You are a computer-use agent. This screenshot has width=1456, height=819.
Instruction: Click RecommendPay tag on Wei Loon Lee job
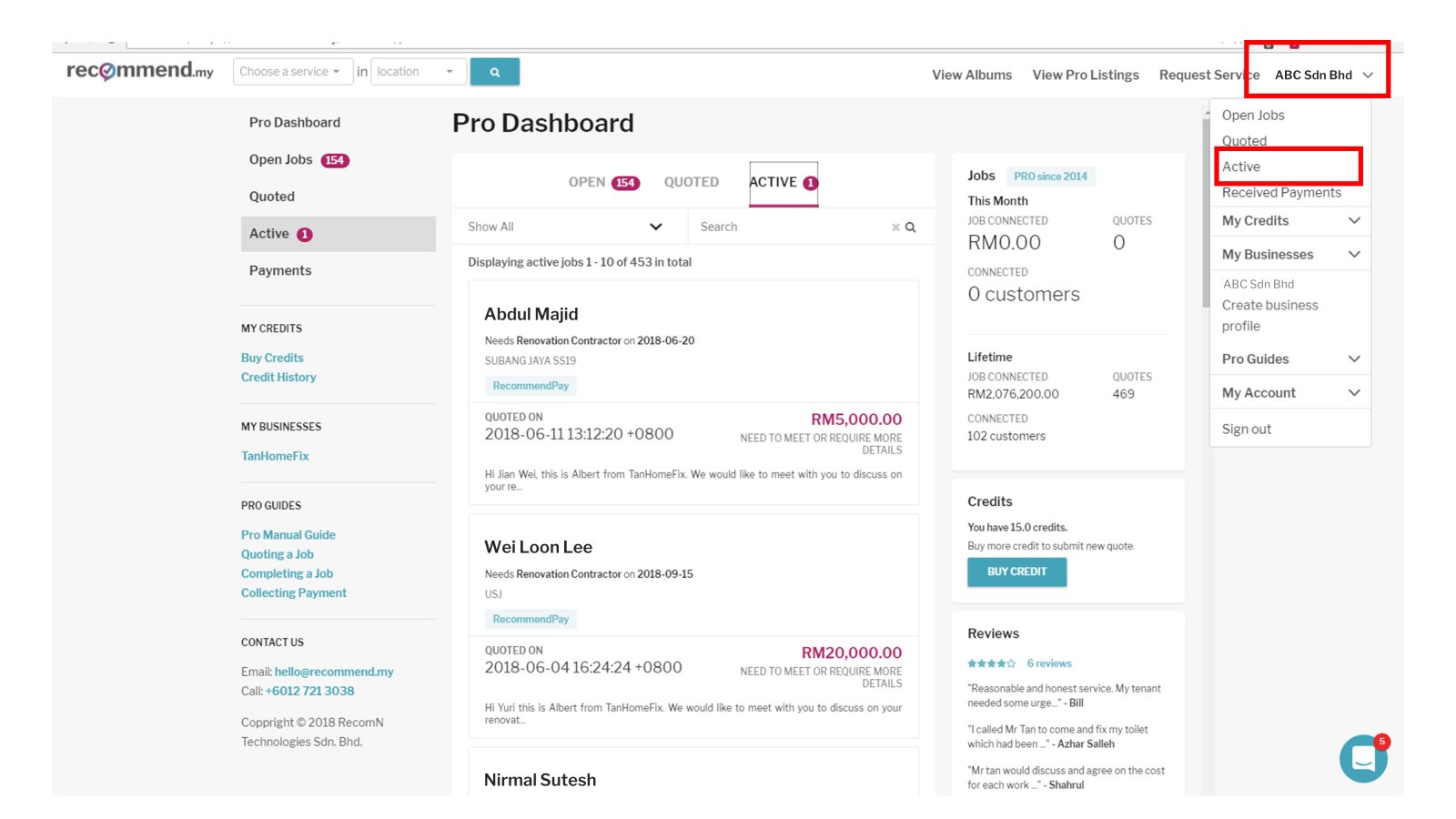coord(531,620)
